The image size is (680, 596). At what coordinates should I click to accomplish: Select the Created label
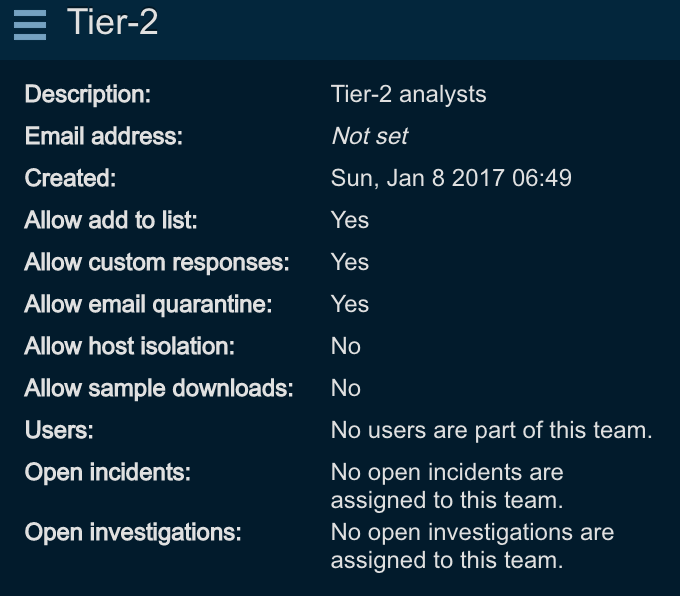70,179
